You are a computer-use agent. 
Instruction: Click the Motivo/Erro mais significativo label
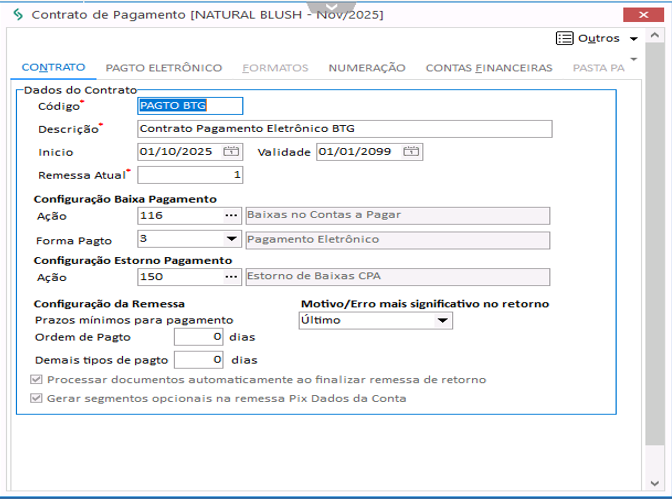click(425, 304)
